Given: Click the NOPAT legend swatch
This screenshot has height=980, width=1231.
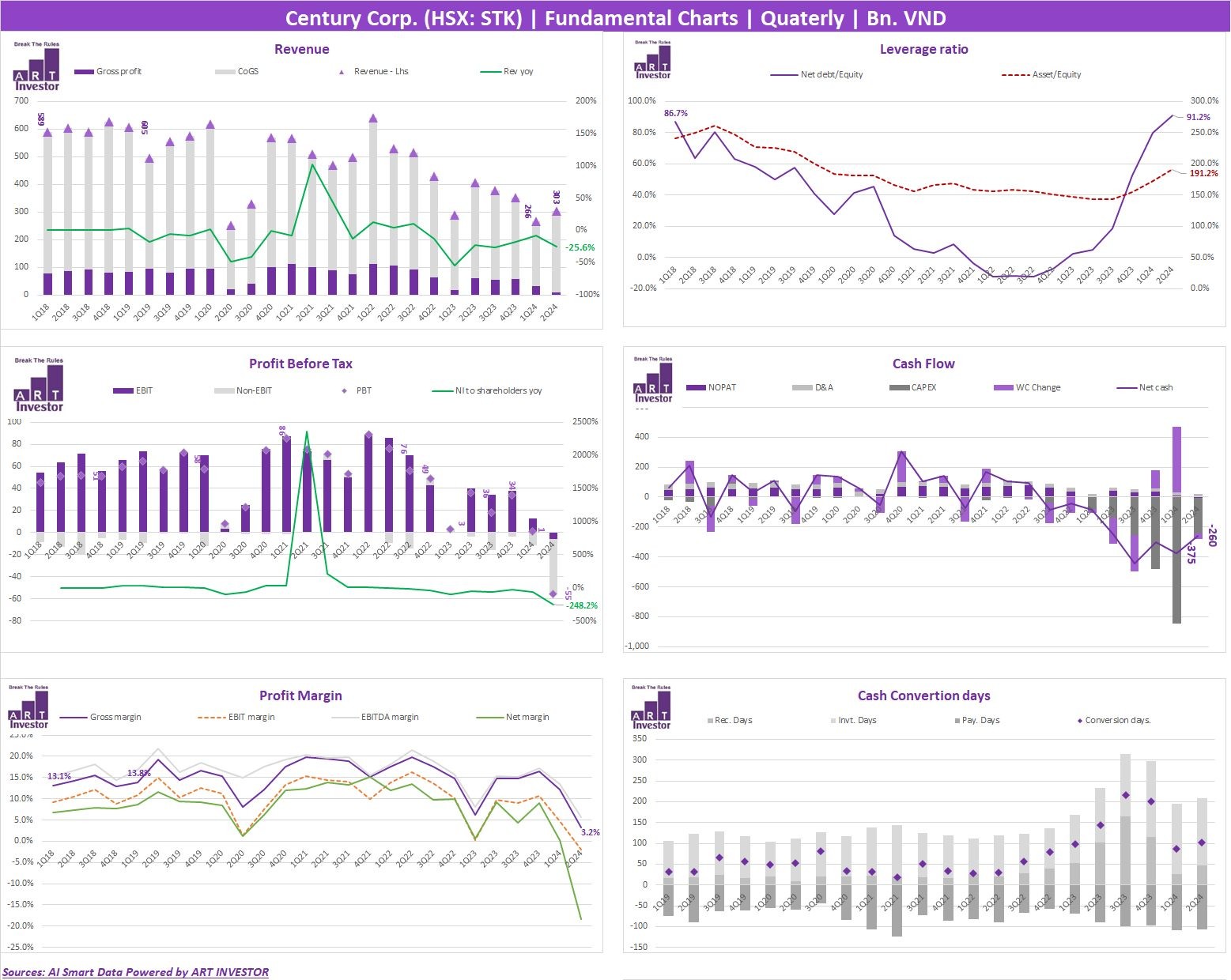Looking at the screenshot, I should tap(696, 387).
